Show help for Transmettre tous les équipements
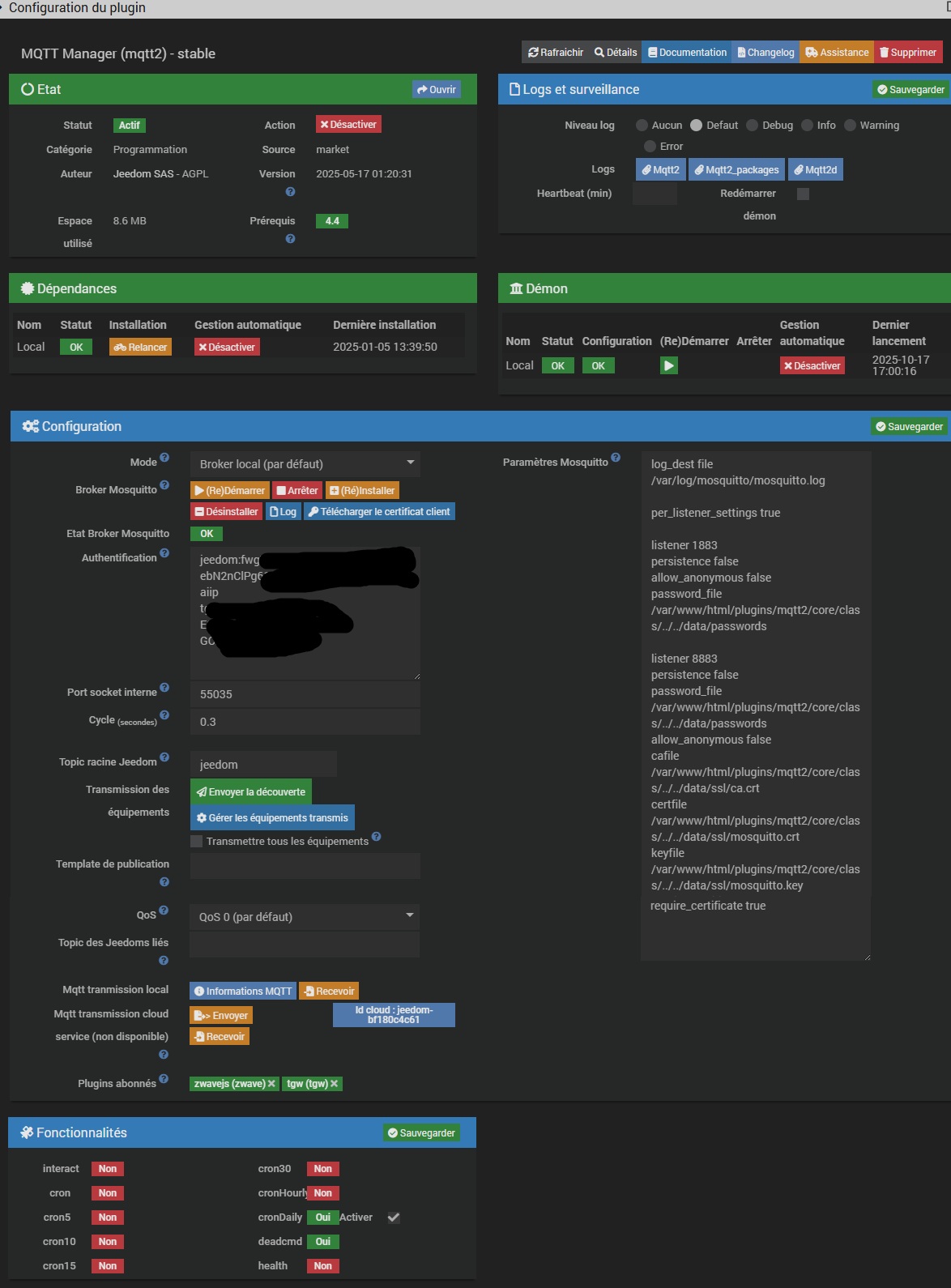The image size is (951, 1288). click(376, 837)
